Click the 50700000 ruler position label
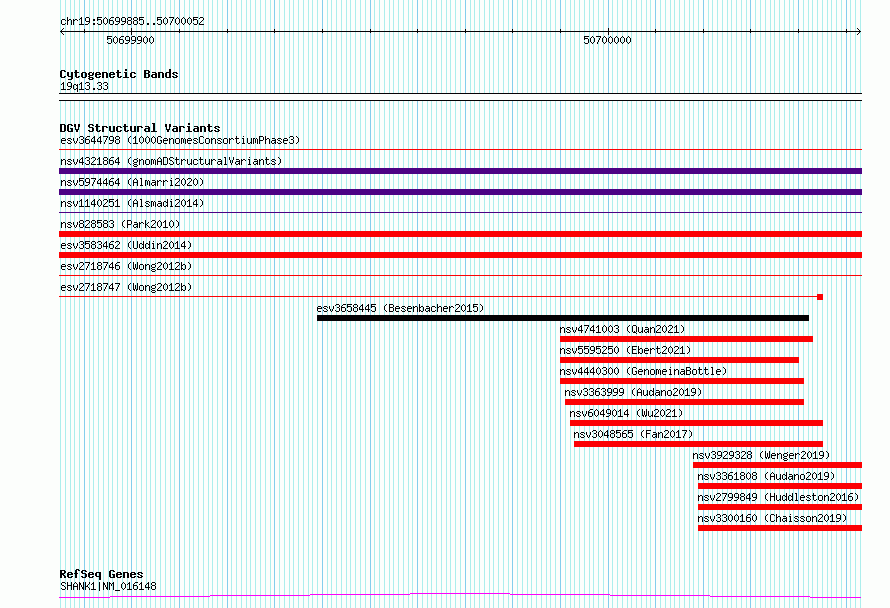 [607, 40]
